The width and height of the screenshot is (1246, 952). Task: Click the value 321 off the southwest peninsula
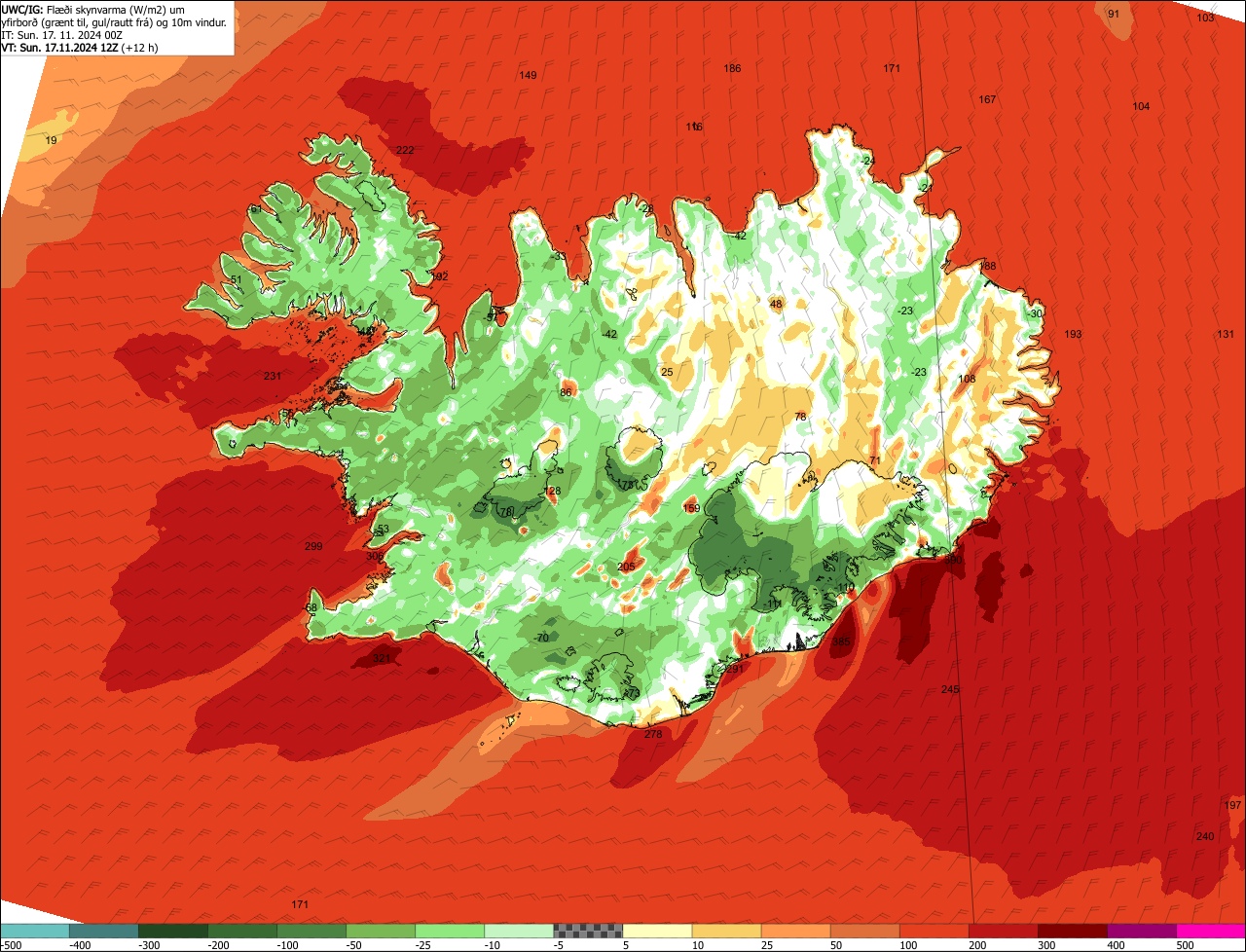[x=382, y=659]
